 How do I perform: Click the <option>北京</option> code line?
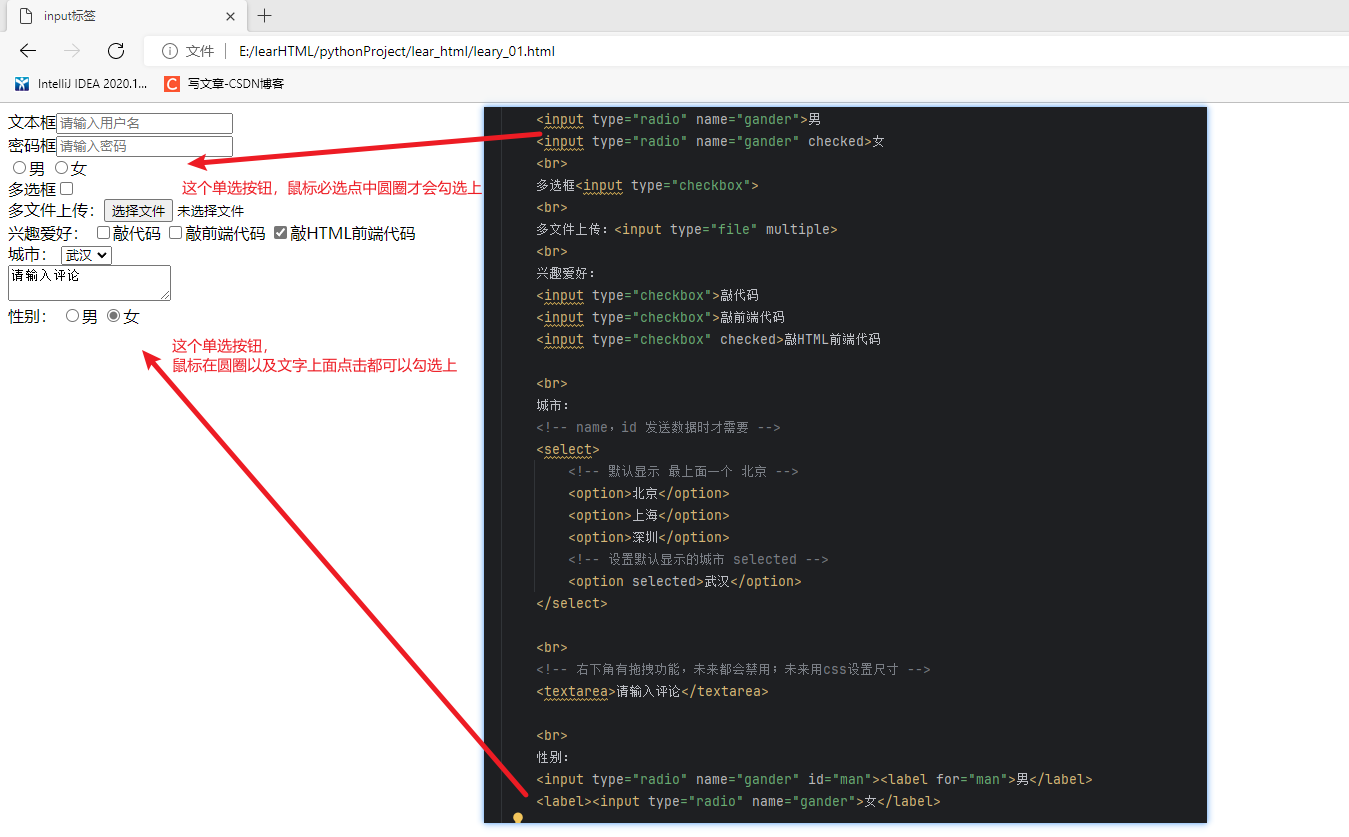point(649,493)
